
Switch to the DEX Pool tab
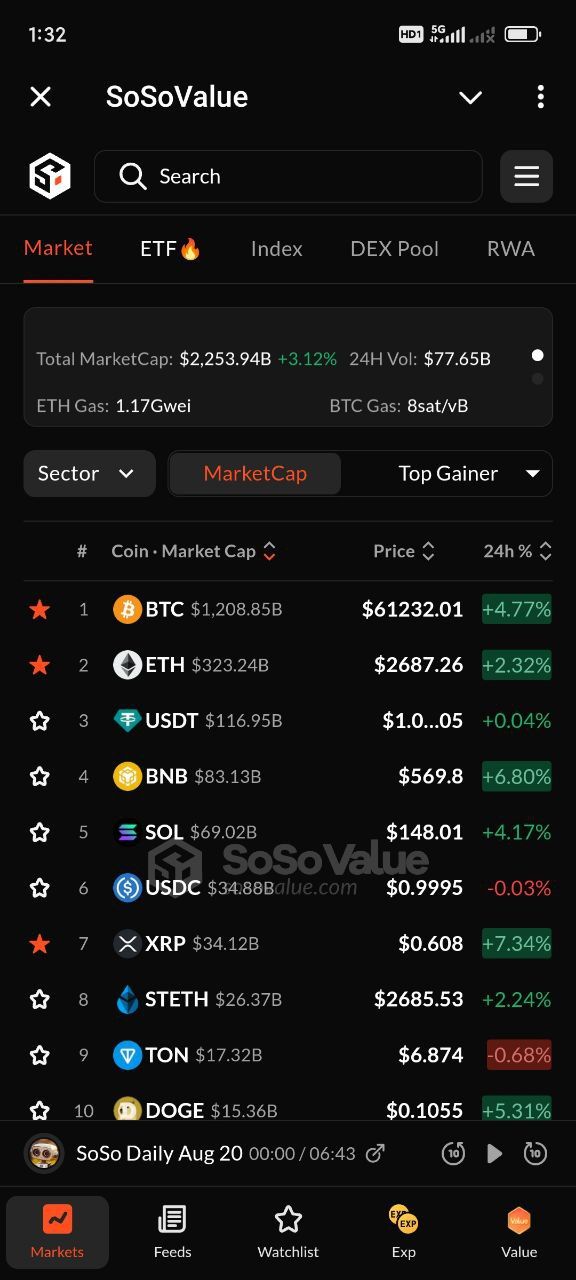pyautogui.click(x=394, y=249)
